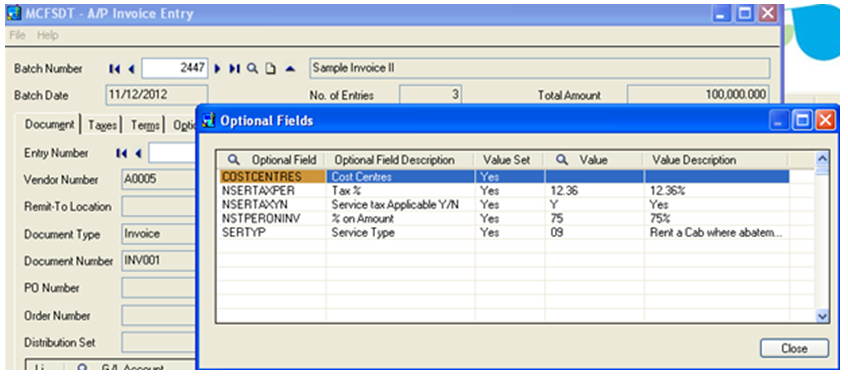Minimize the Optional Fields window

point(780,121)
